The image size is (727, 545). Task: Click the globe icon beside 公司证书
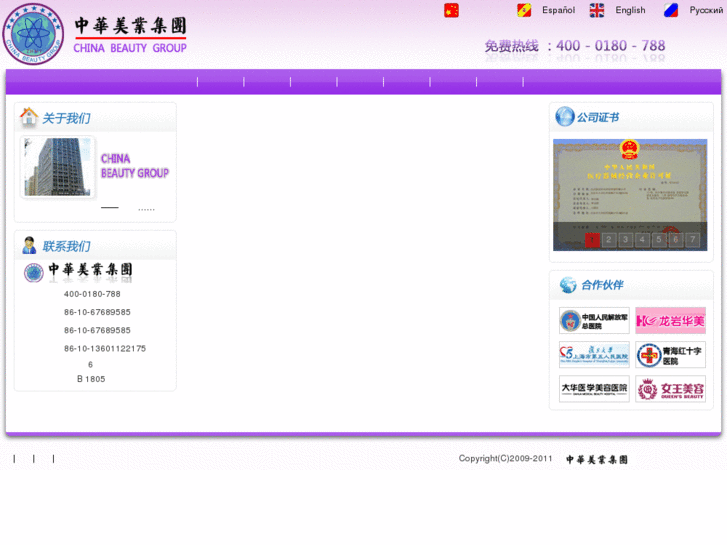(565, 116)
